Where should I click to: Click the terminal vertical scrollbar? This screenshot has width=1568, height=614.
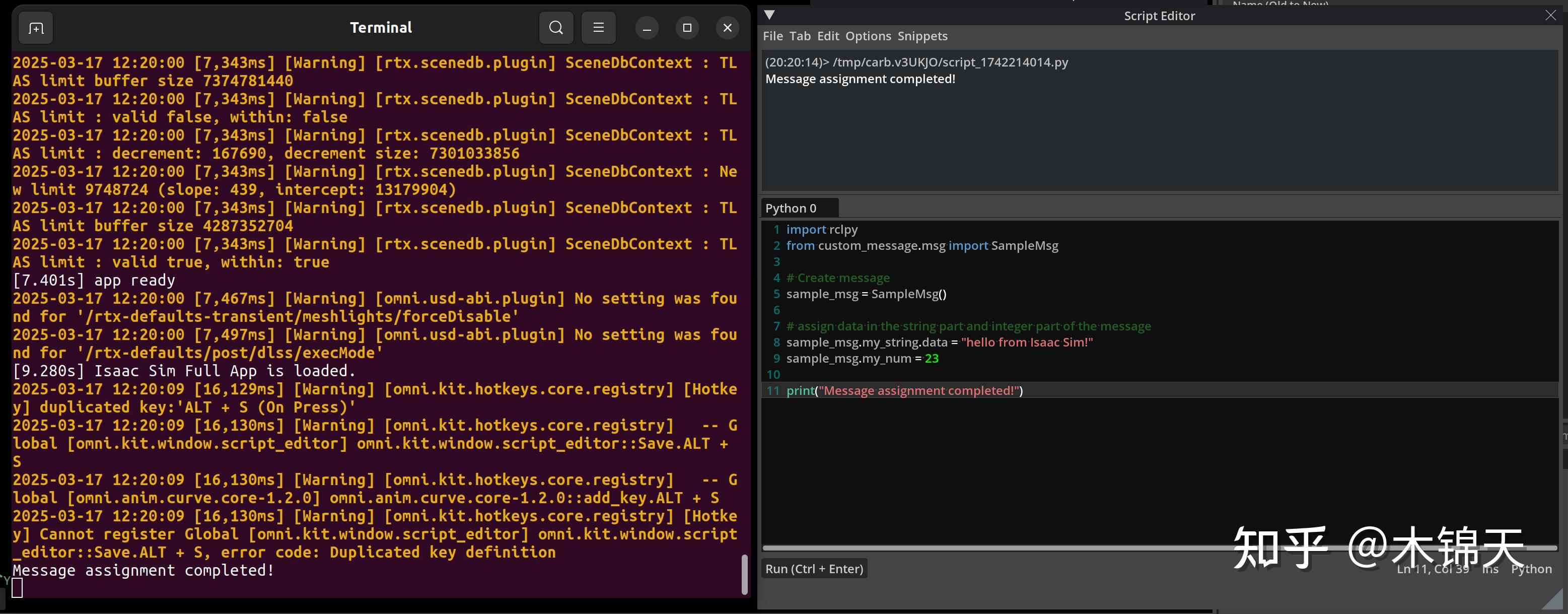(x=744, y=574)
